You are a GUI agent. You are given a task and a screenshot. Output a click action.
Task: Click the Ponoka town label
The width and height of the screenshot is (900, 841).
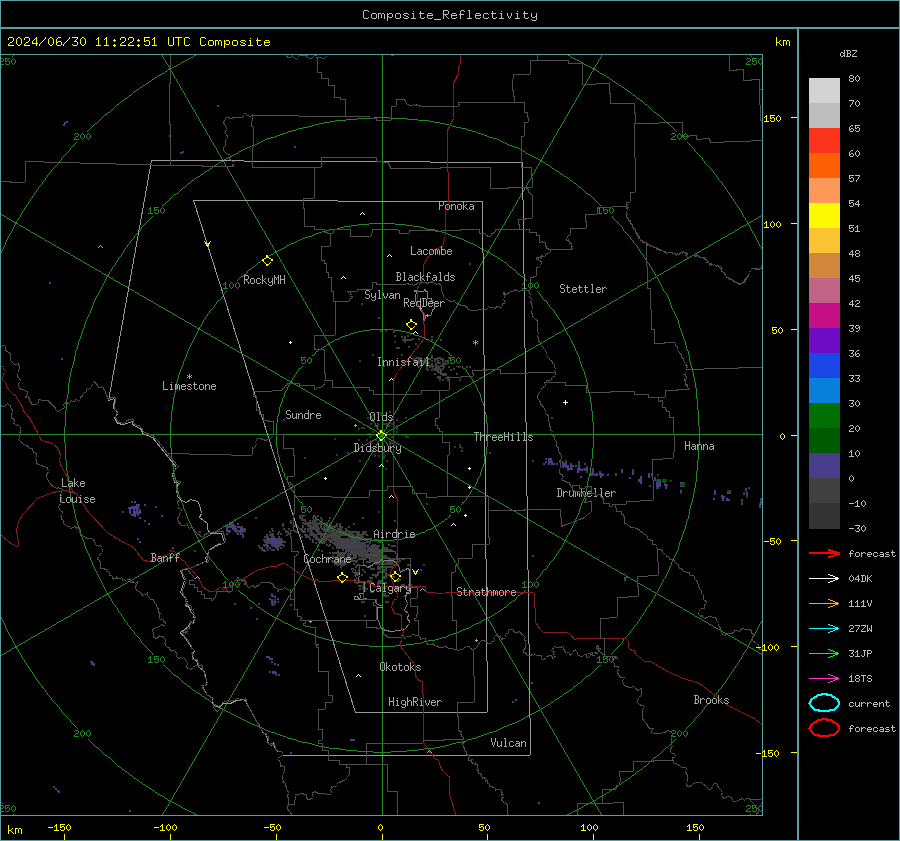coord(456,206)
